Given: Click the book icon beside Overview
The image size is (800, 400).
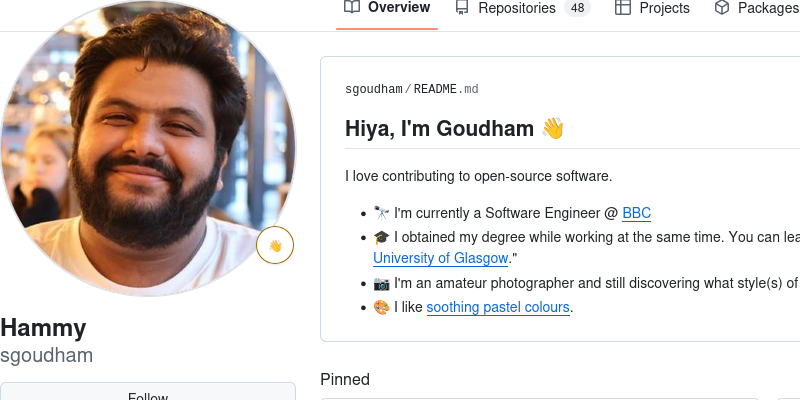Looking at the screenshot, I should 351,8.
